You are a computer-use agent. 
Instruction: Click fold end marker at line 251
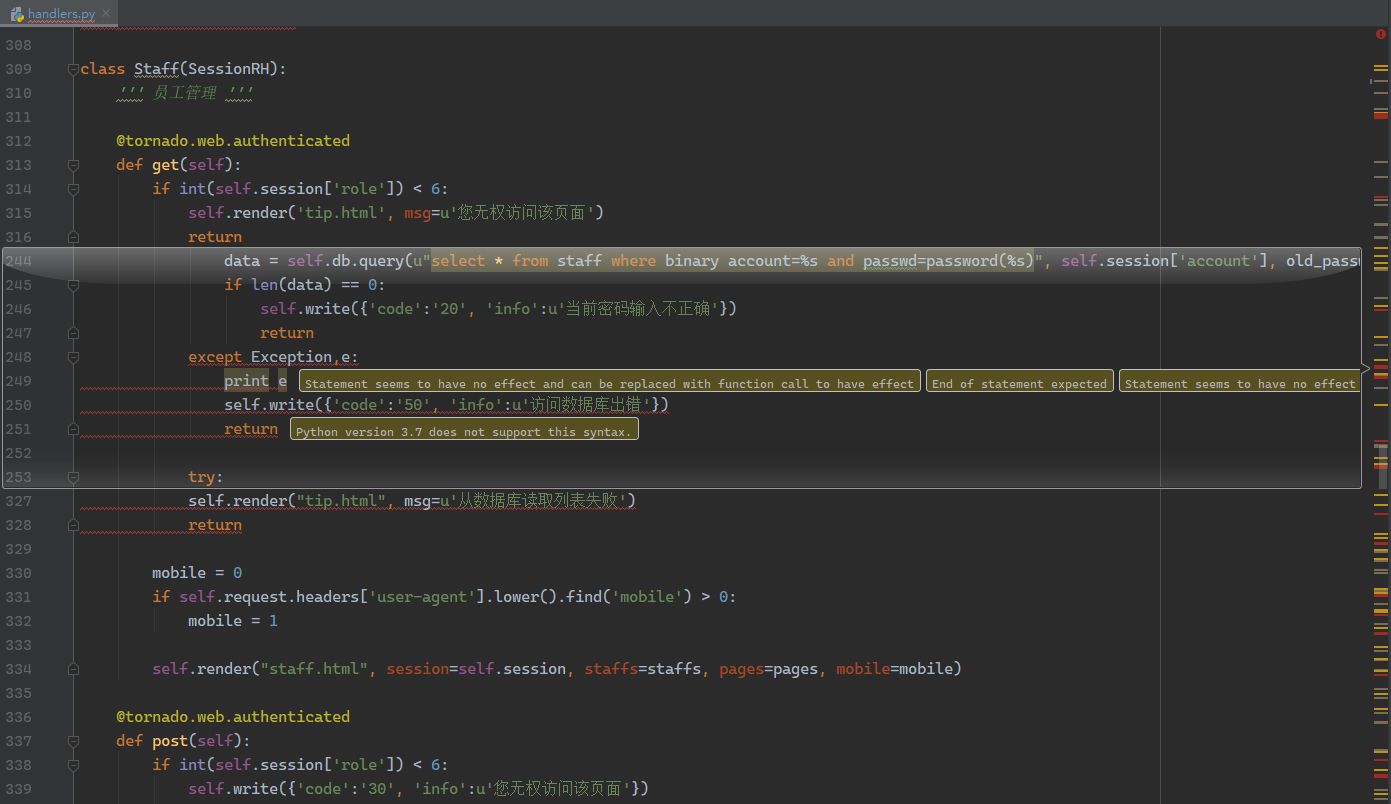[73, 429]
